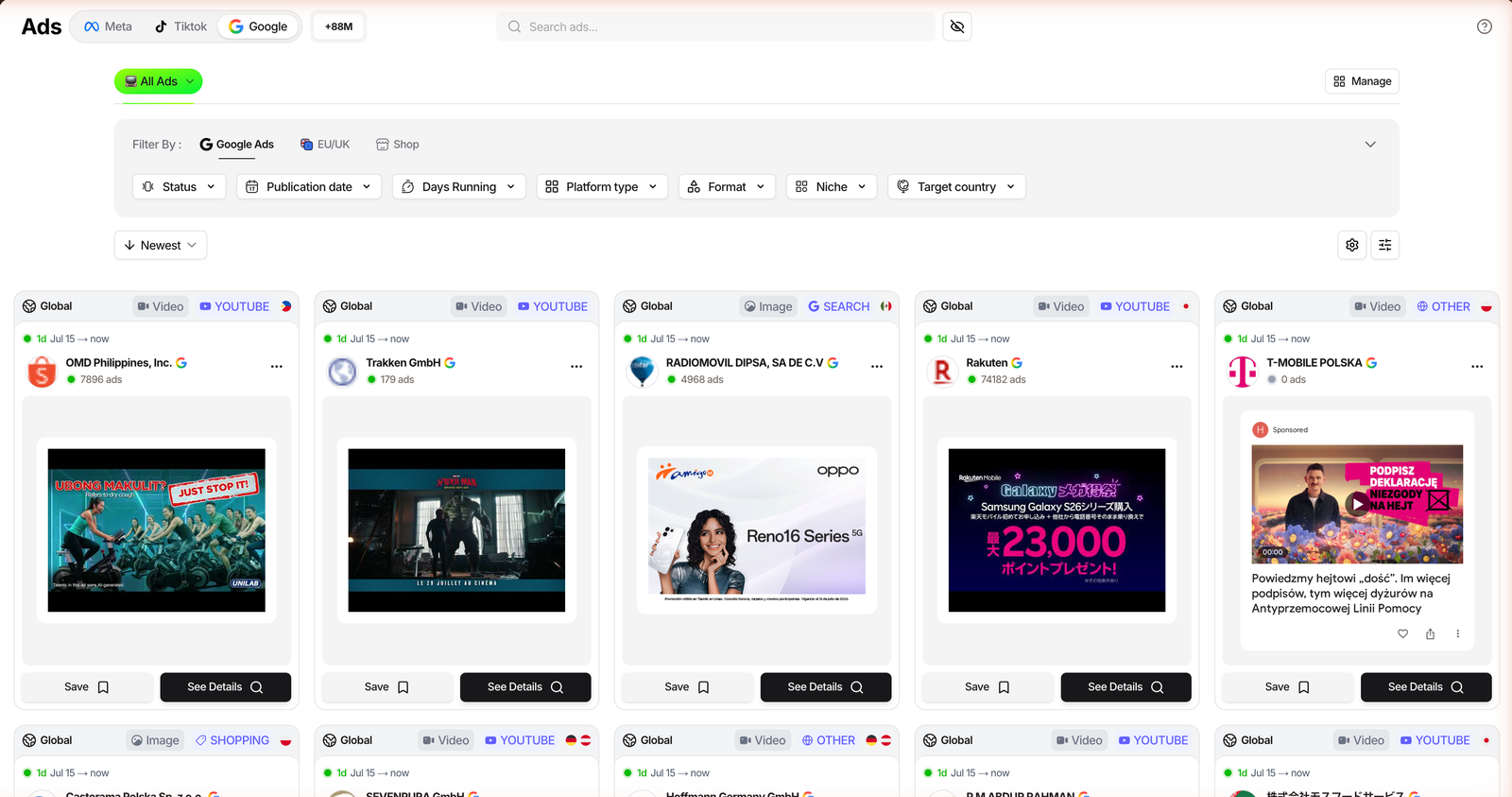Click Image format tag on RADIOMOVIL card
1512x797 pixels.
pos(768,306)
